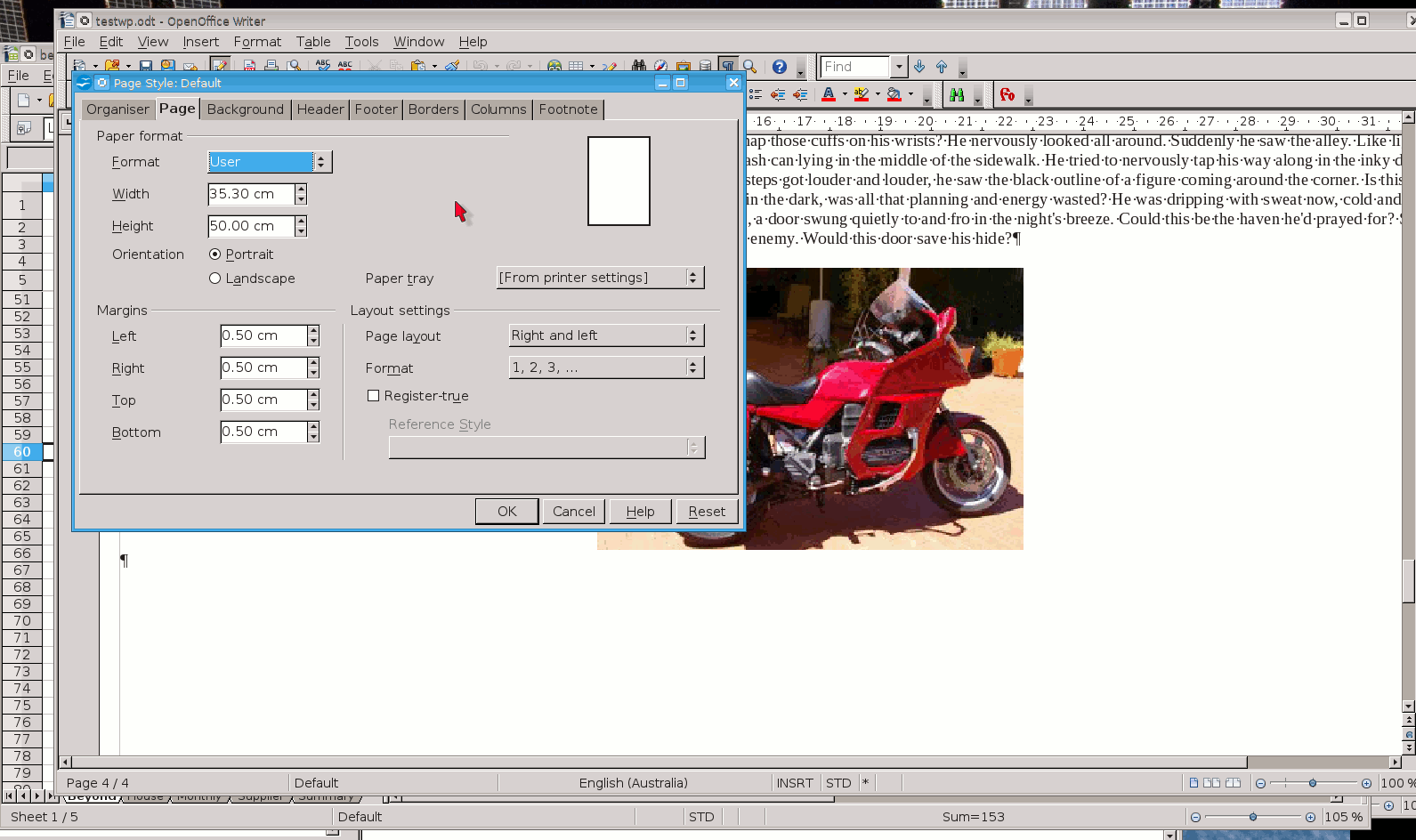The width and height of the screenshot is (1416, 840).
Task: Click the Writer zoom slider handle
Action: 1313,783
